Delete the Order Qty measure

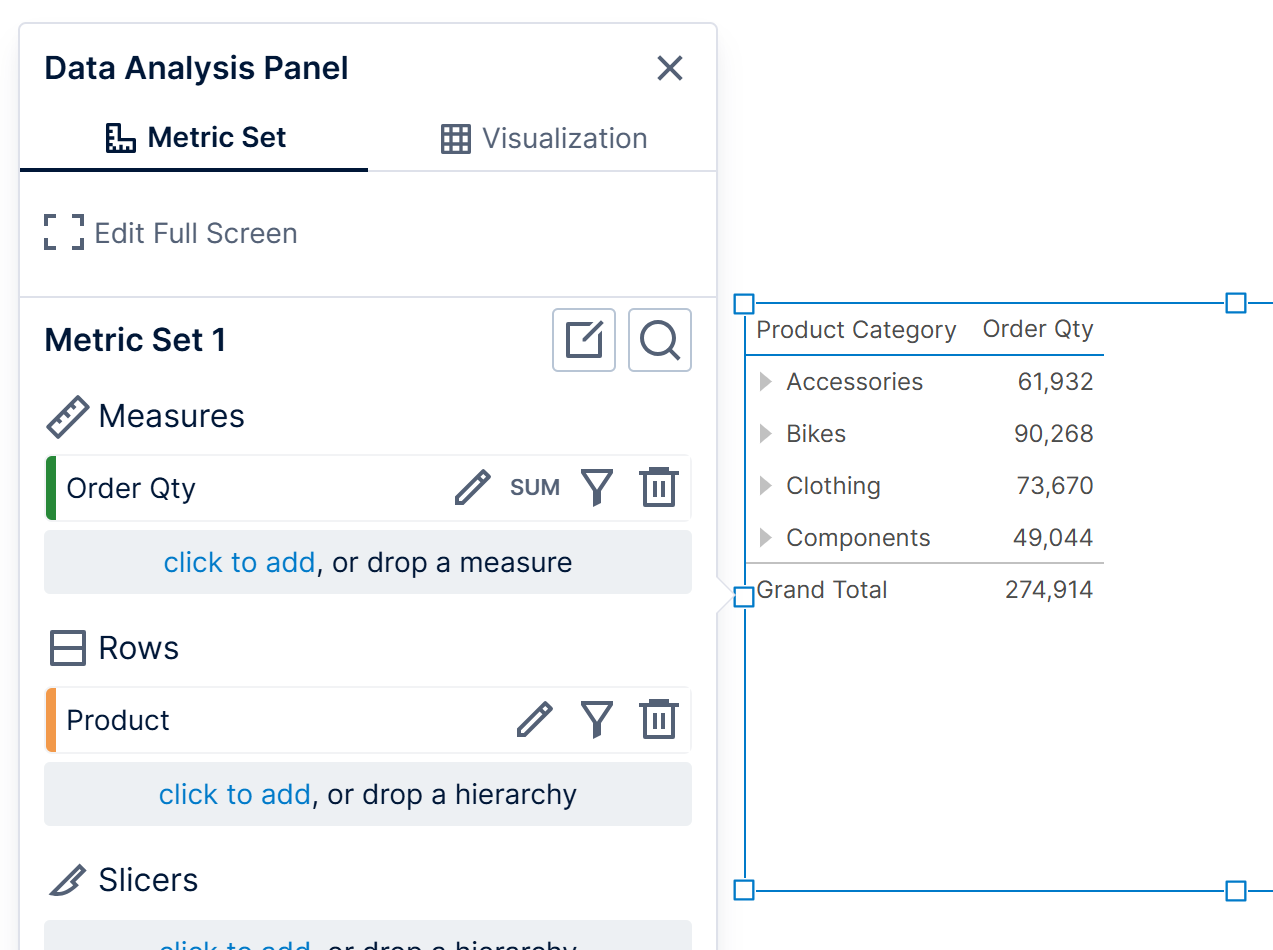click(659, 488)
